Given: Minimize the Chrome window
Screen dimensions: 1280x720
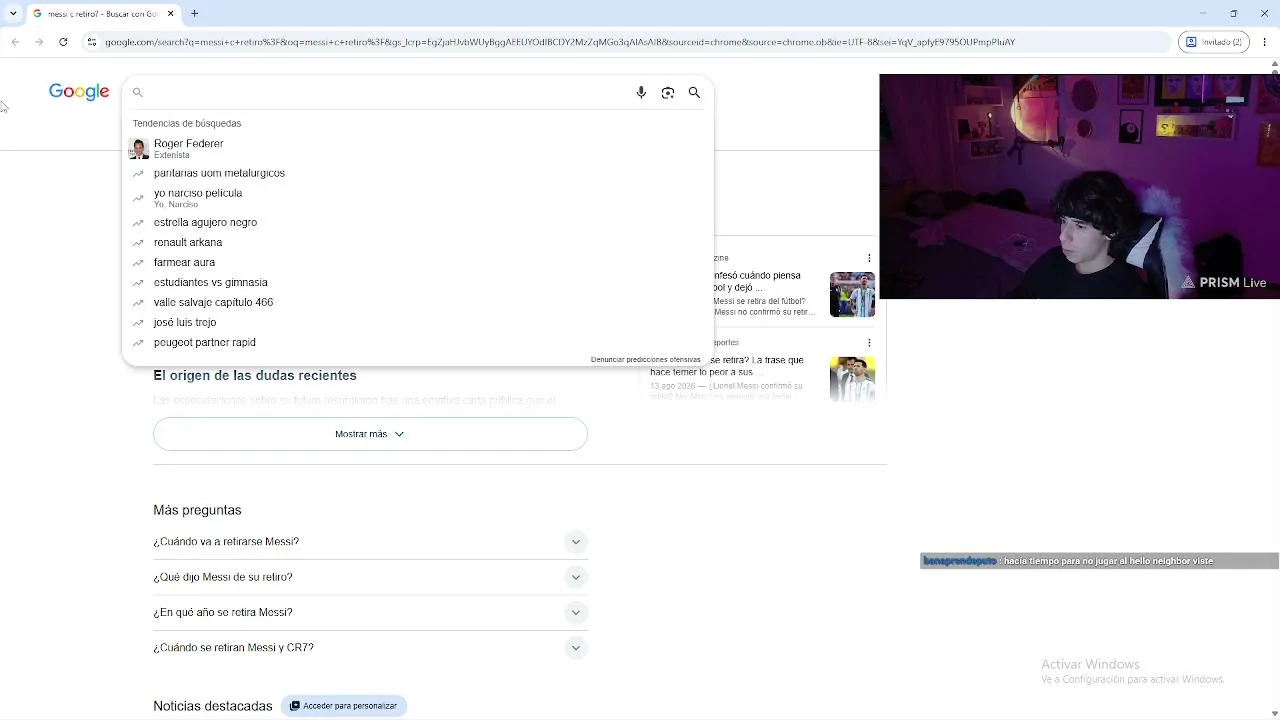Looking at the screenshot, I should point(1203,13).
